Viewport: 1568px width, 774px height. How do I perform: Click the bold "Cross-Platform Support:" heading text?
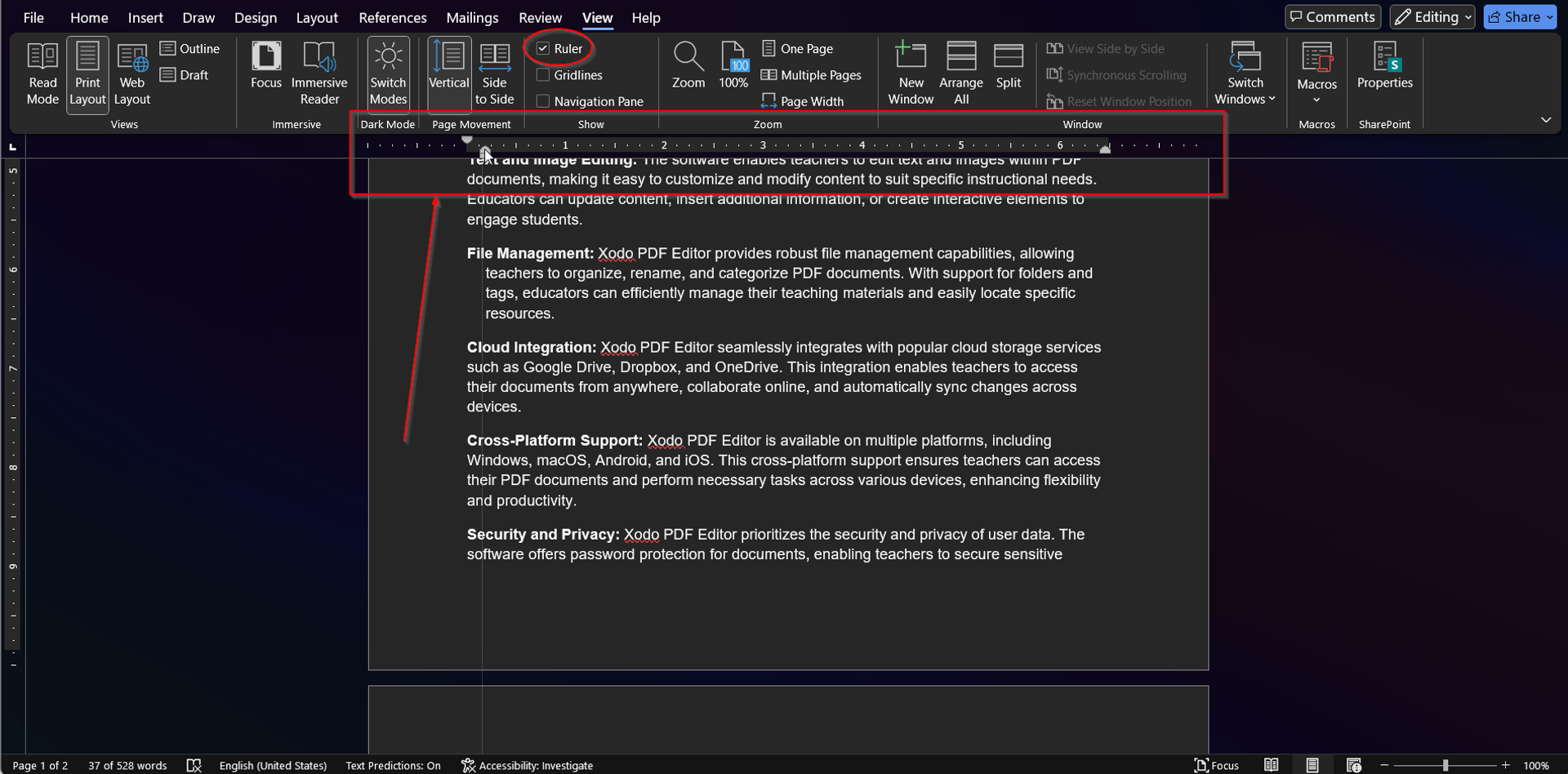point(555,440)
